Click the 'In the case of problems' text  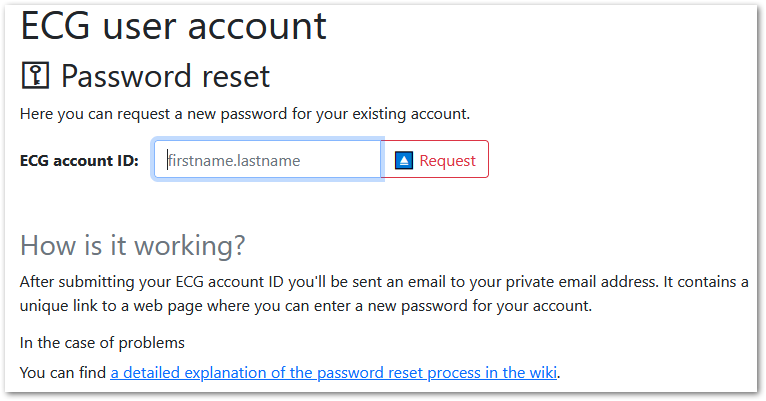click(102, 343)
